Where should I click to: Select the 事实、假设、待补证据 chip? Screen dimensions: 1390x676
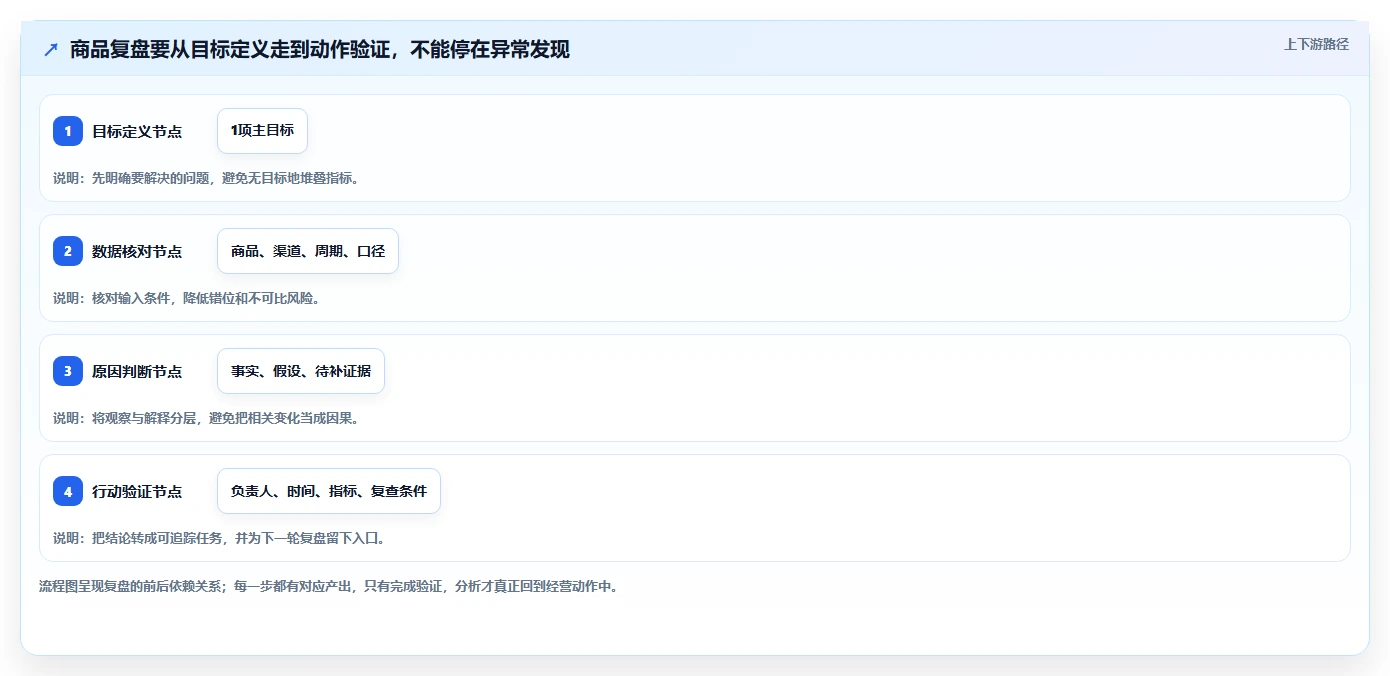click(x=301, y=371)
